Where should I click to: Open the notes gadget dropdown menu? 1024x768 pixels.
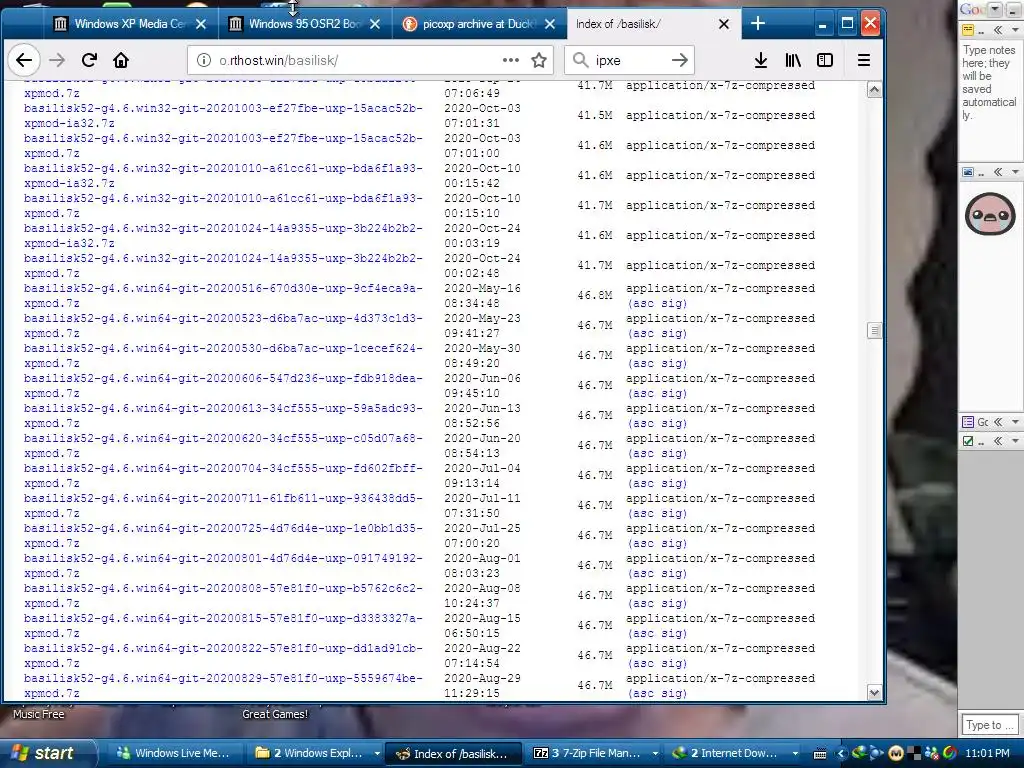[1015, 30]
